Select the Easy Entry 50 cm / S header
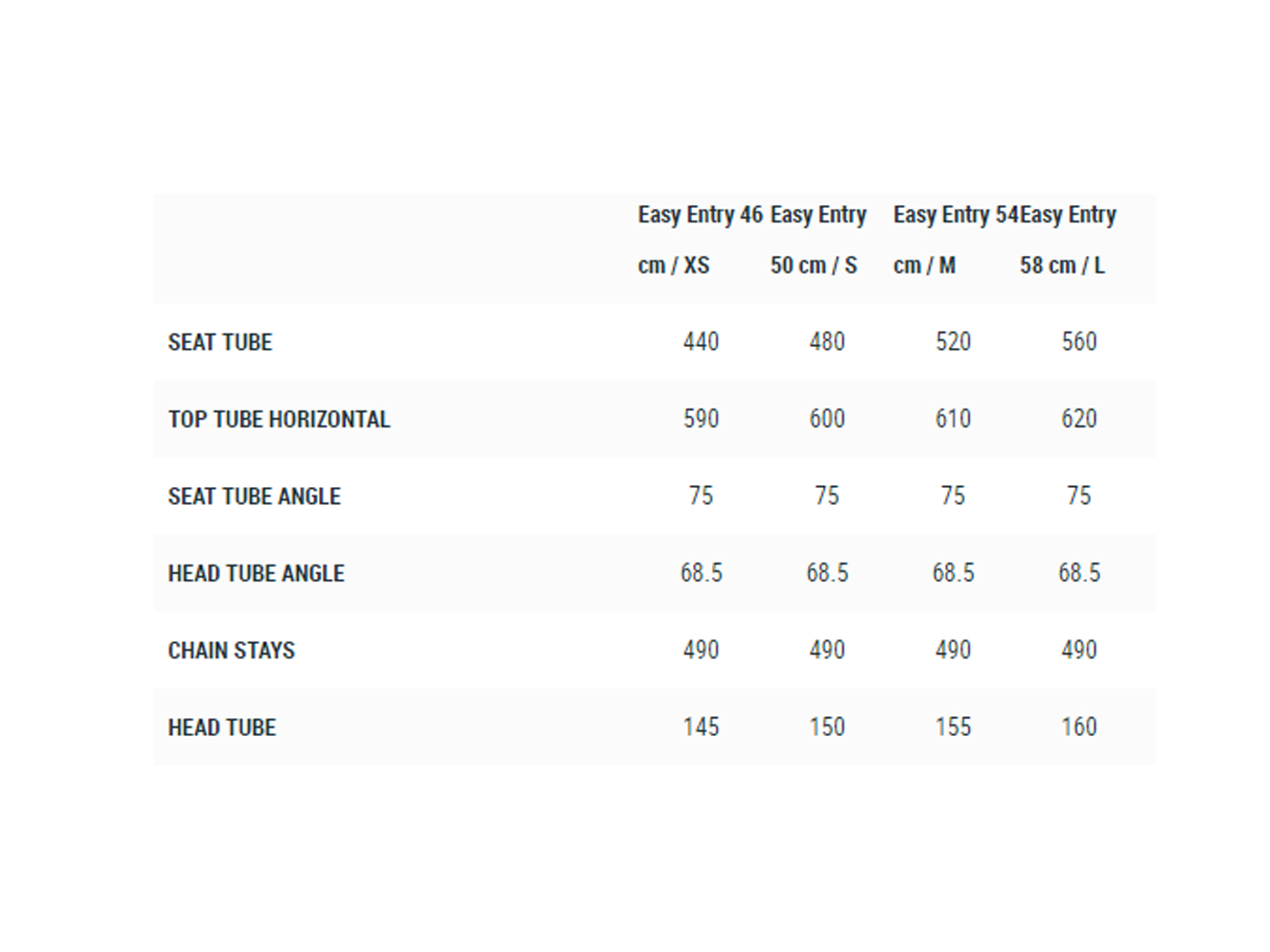 [818, 240]
